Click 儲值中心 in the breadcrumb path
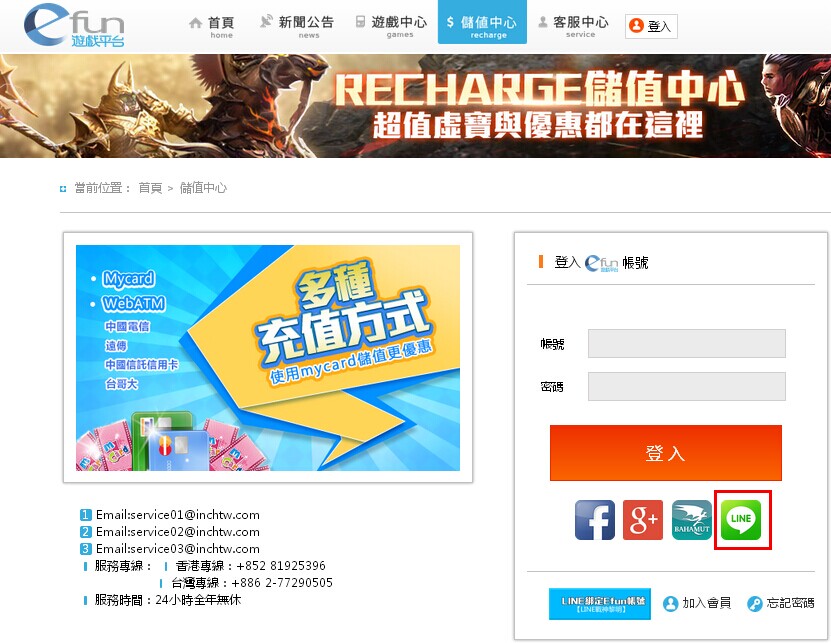The image size is (831, 643). click(x=203, y=188)
